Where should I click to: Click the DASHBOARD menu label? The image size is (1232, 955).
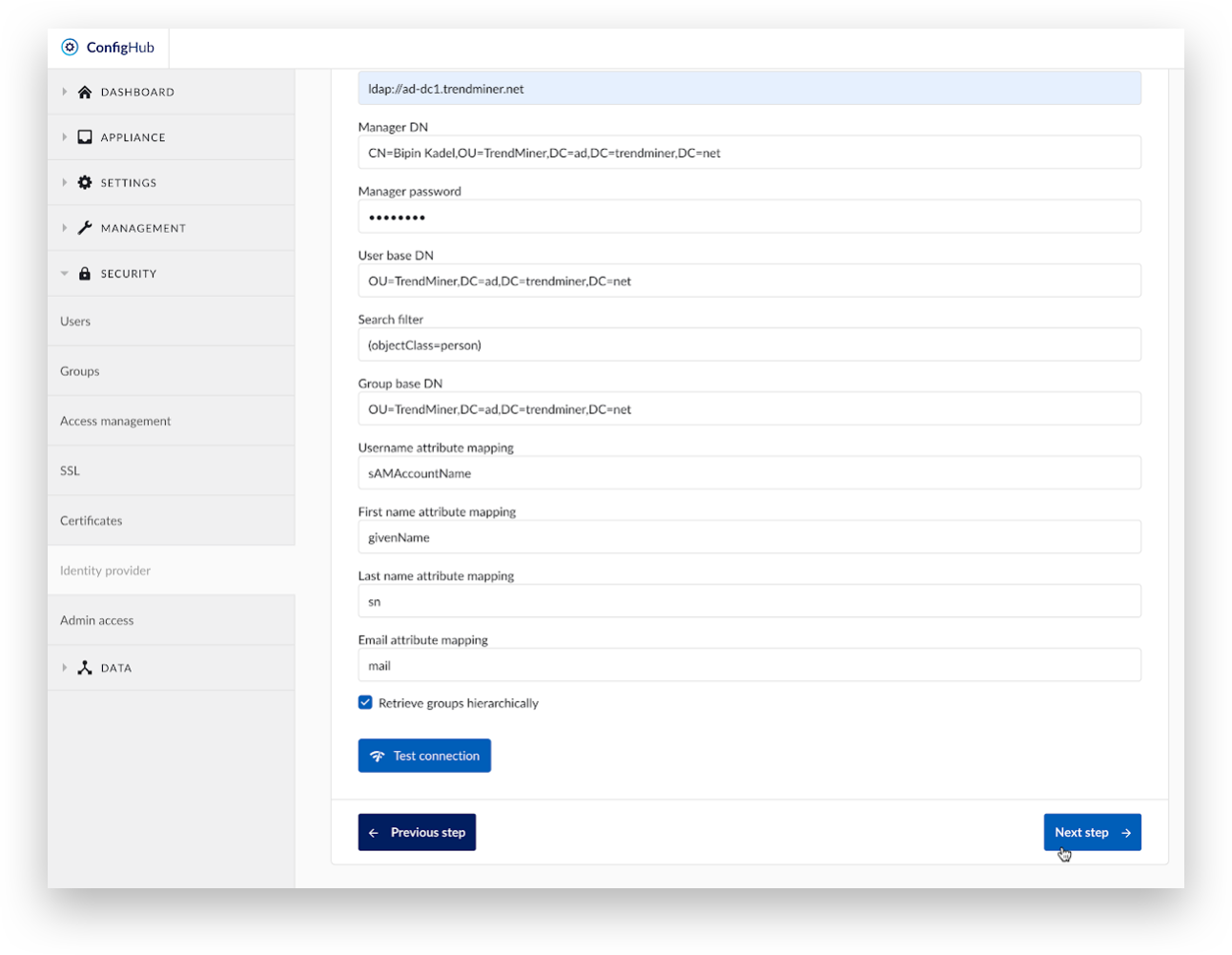(x=137, y=93)
